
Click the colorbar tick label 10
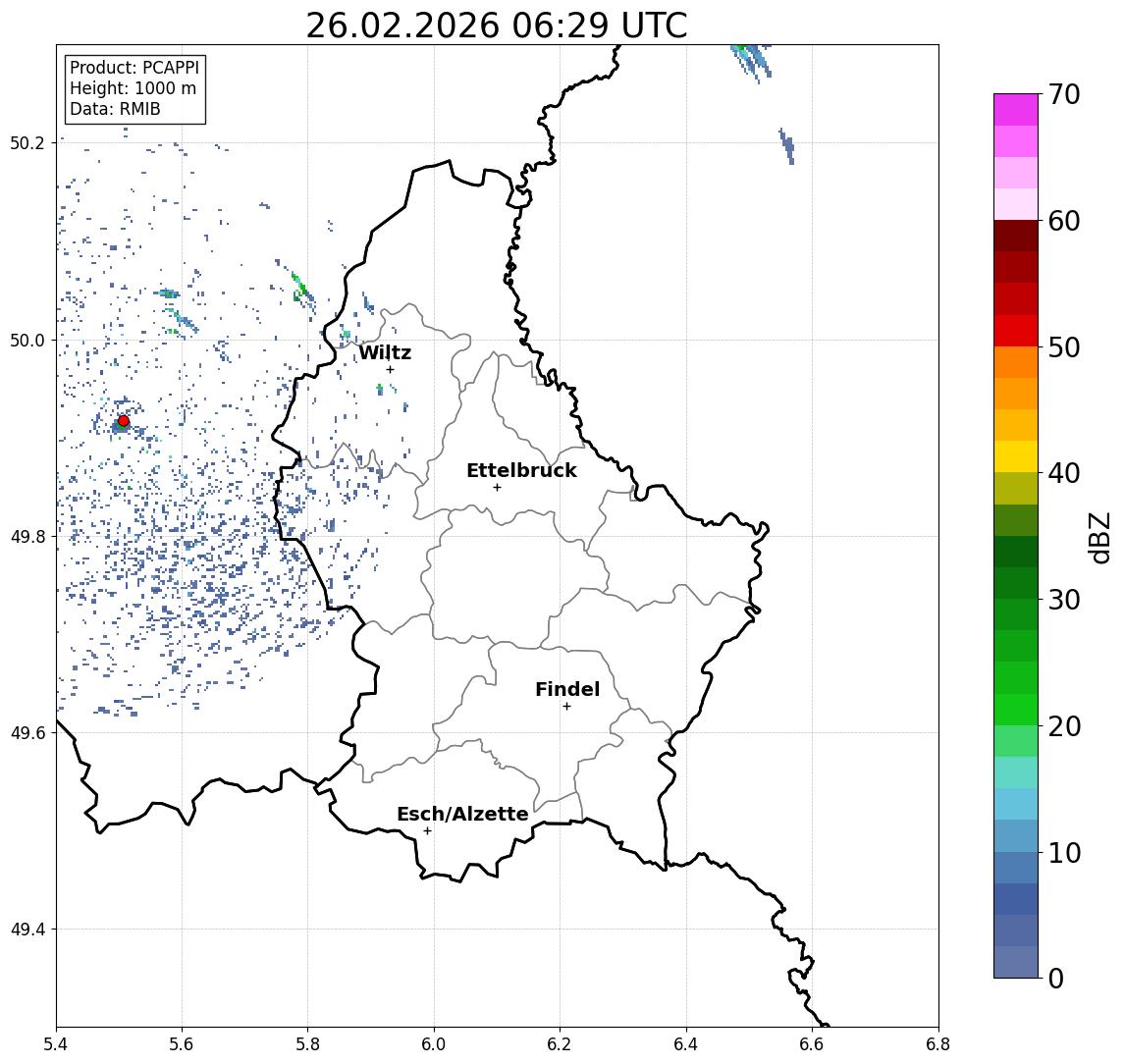(1064, 852)
